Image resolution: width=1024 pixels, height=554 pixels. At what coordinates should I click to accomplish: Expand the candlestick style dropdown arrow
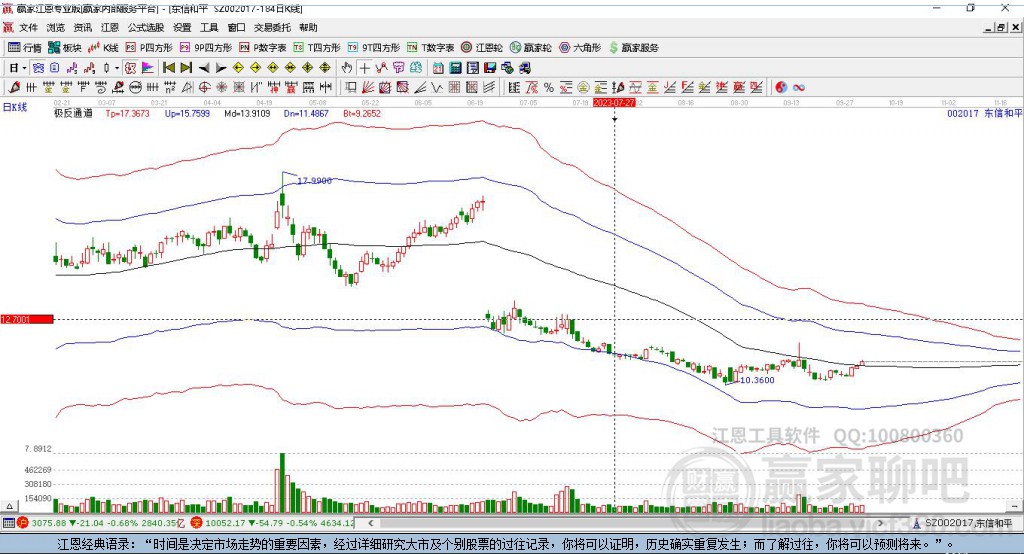[x=117, y=68]
